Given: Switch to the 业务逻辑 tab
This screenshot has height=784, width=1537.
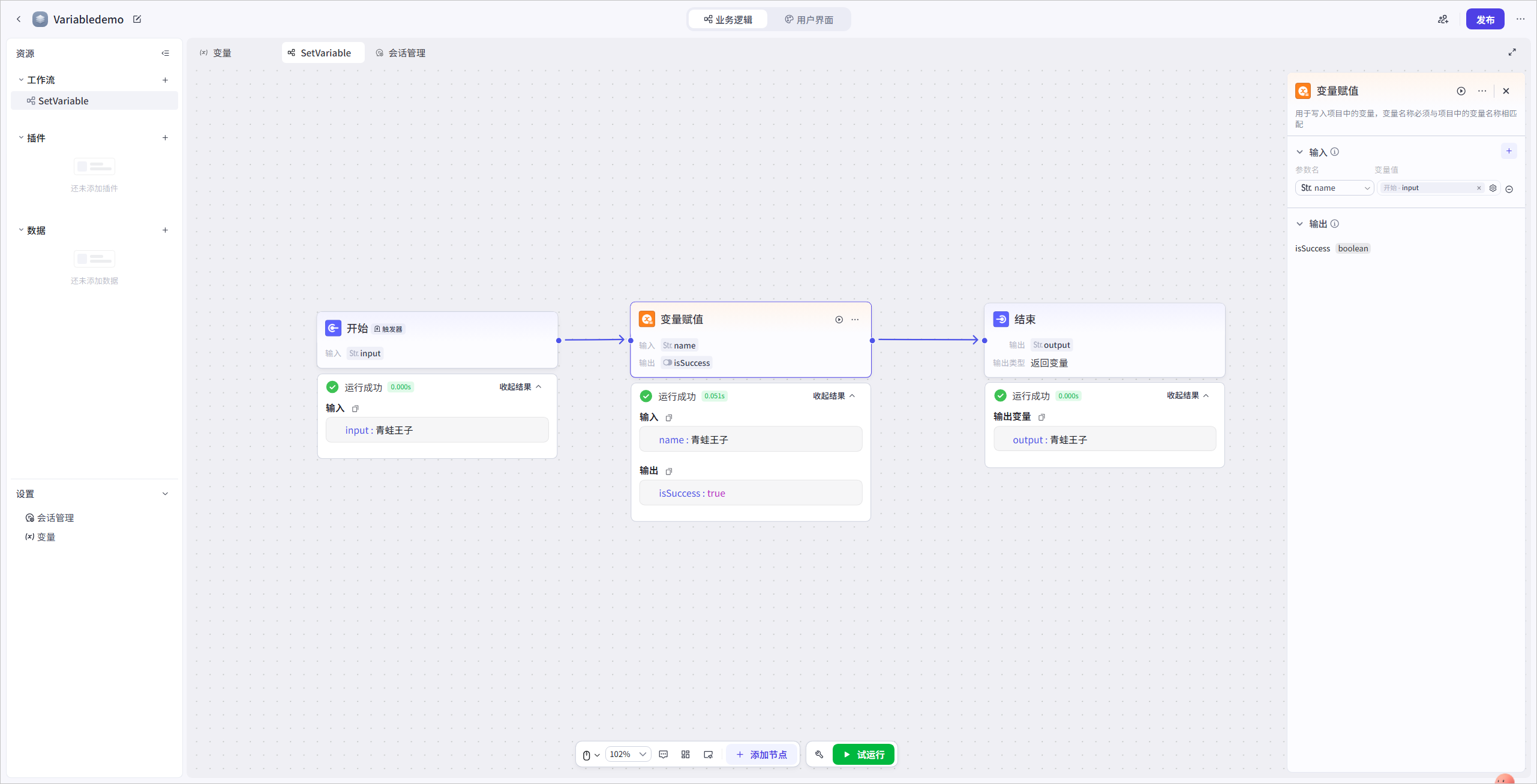Looking at the screenshot, I should 728,19.
